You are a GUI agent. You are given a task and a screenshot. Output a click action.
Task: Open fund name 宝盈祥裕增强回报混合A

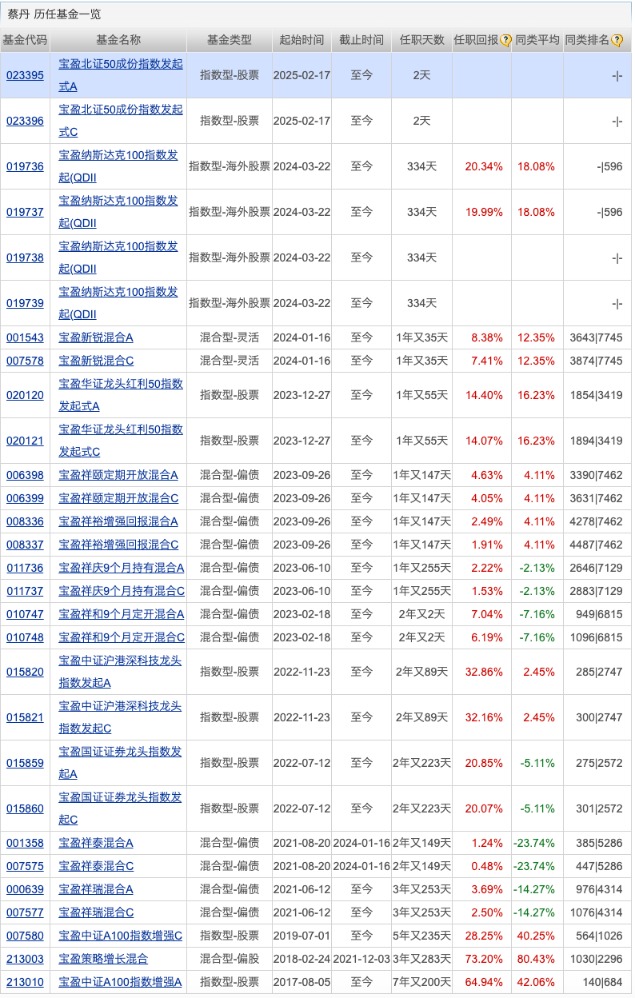click(118, 522)
